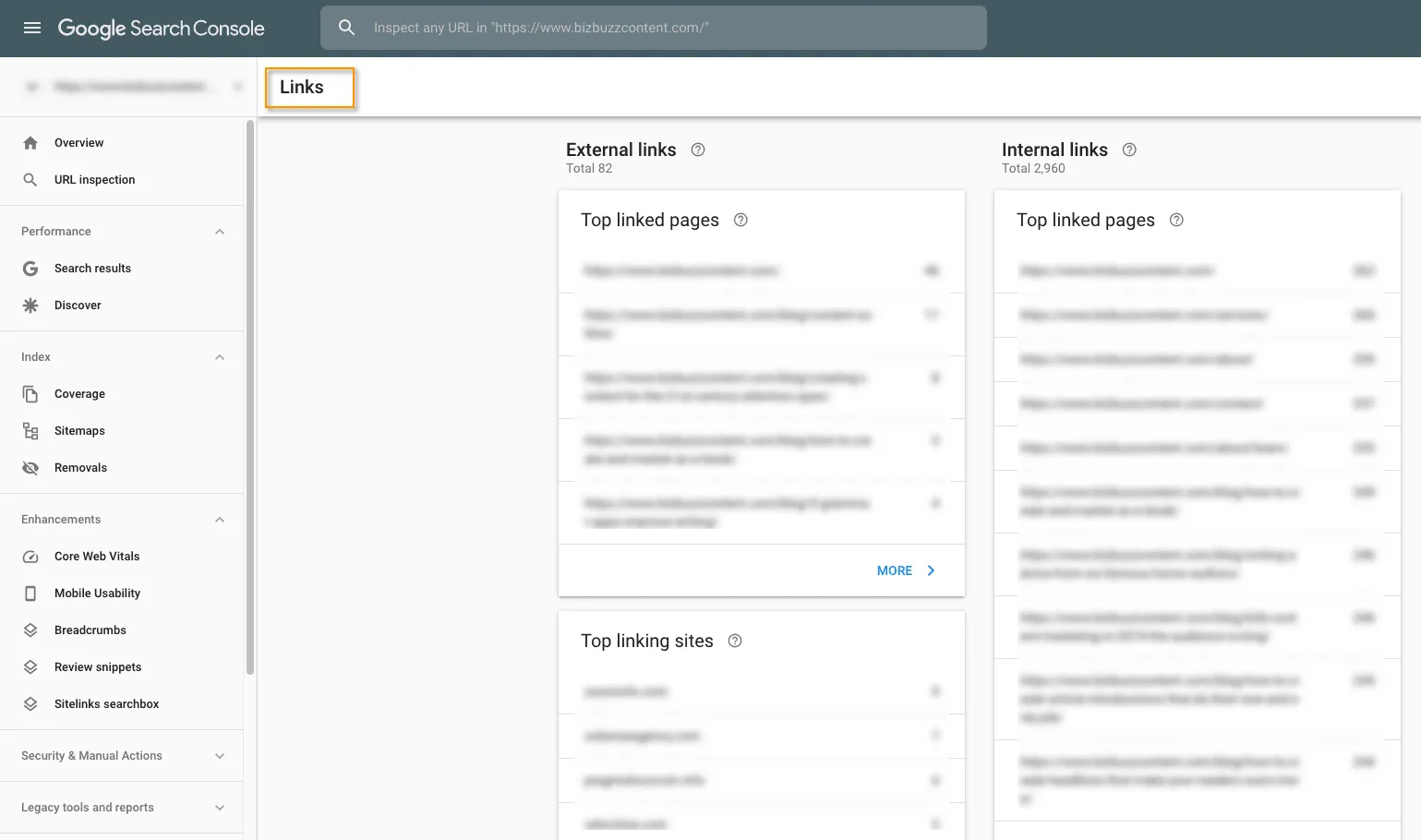Click the Internal links heading
Image resolution: width=1421 pixels, height=840 pixels.
tap(1054, 150)
